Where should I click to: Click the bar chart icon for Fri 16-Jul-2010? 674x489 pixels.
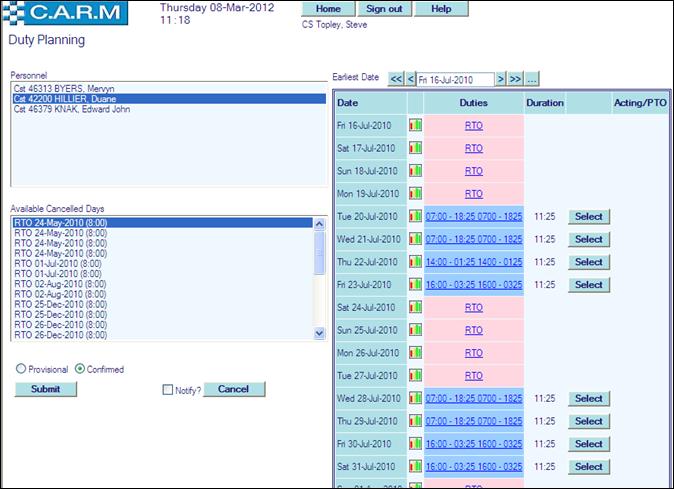(x=415, y=126)
